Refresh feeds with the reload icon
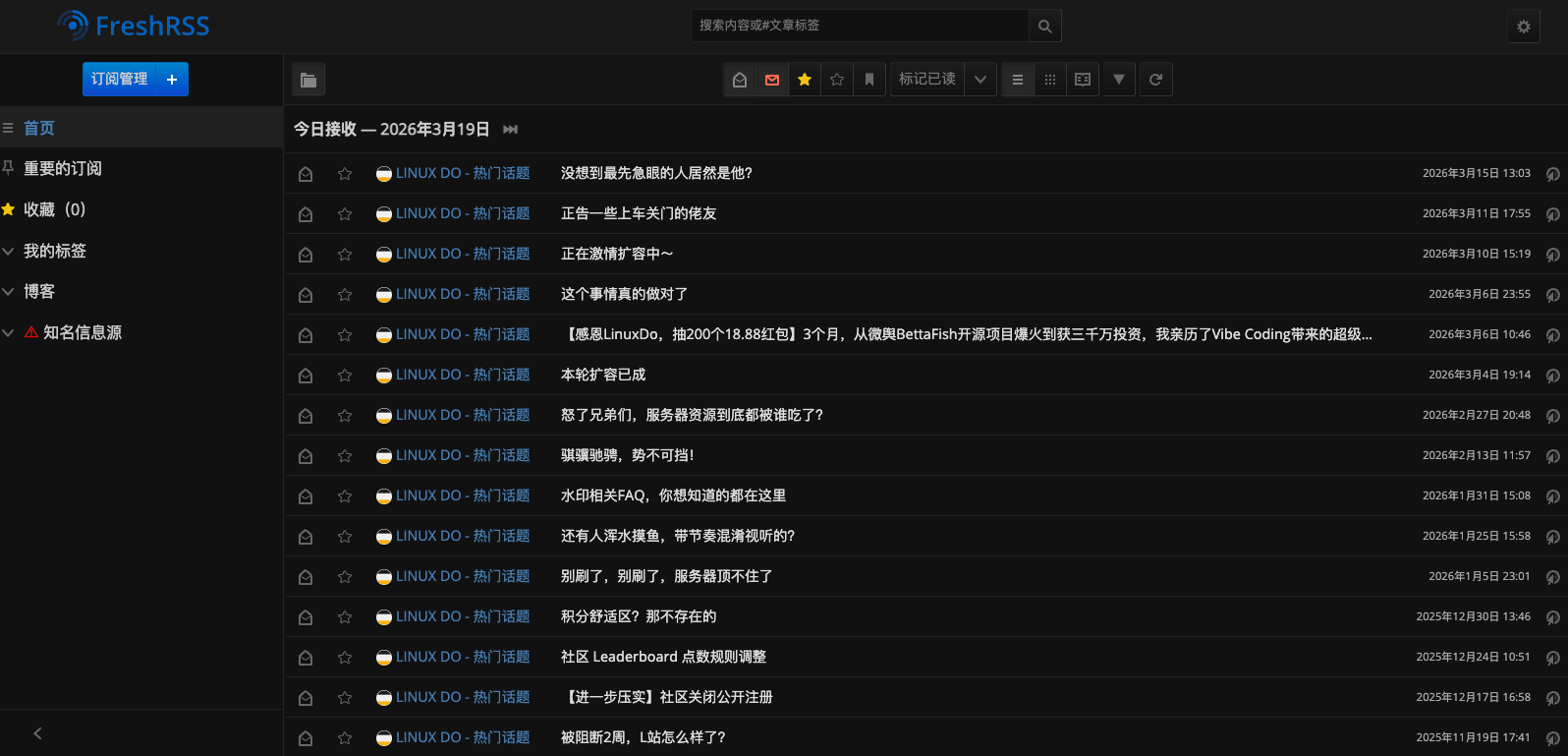 pos(1155,80)
